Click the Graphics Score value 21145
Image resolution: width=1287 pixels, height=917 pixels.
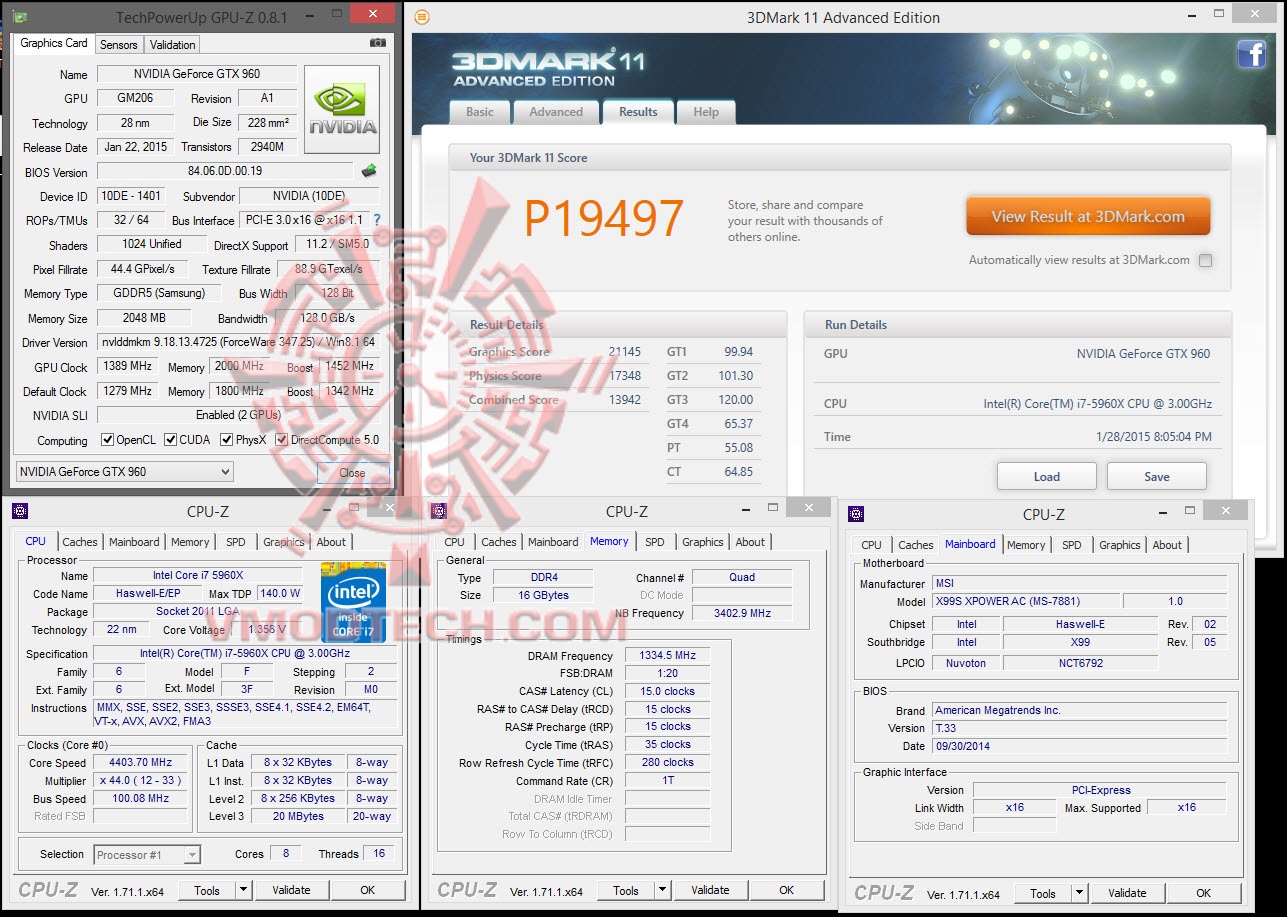[625, 352]
